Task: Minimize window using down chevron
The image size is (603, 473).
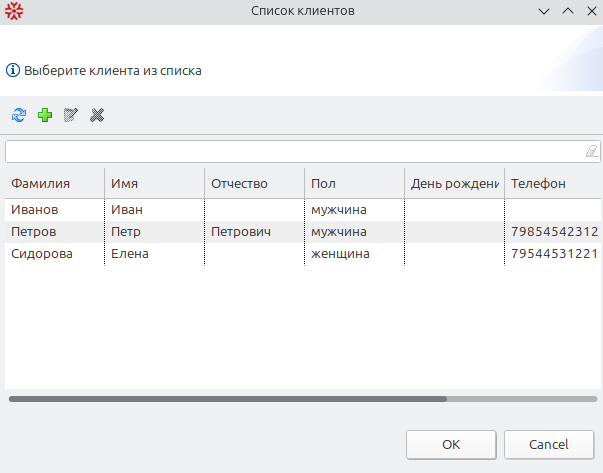Action: coord(544,11)
